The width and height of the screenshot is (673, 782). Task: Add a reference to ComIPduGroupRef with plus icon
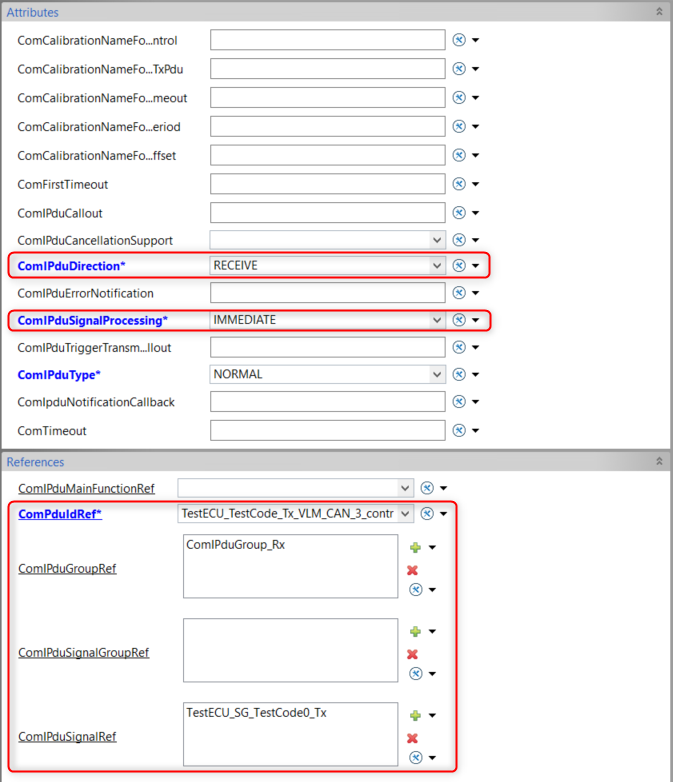(415, 548)
